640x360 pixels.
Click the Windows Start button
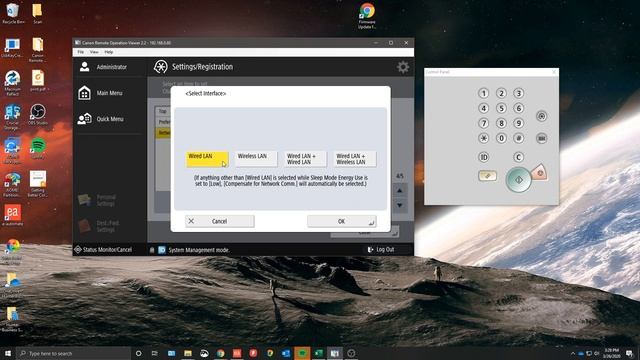pos(8,353)
